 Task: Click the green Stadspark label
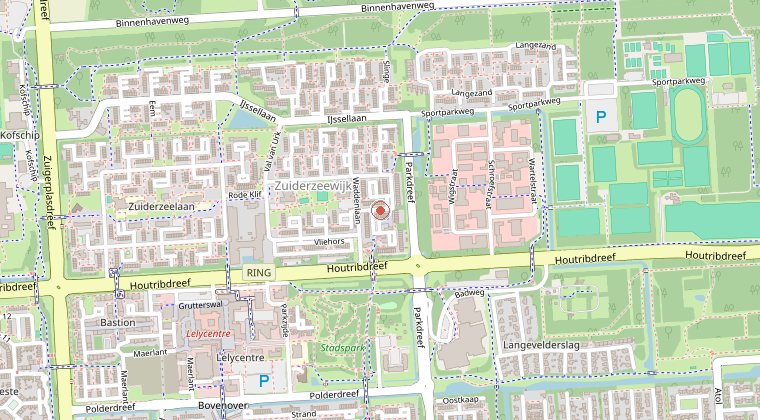click(343, 348)
